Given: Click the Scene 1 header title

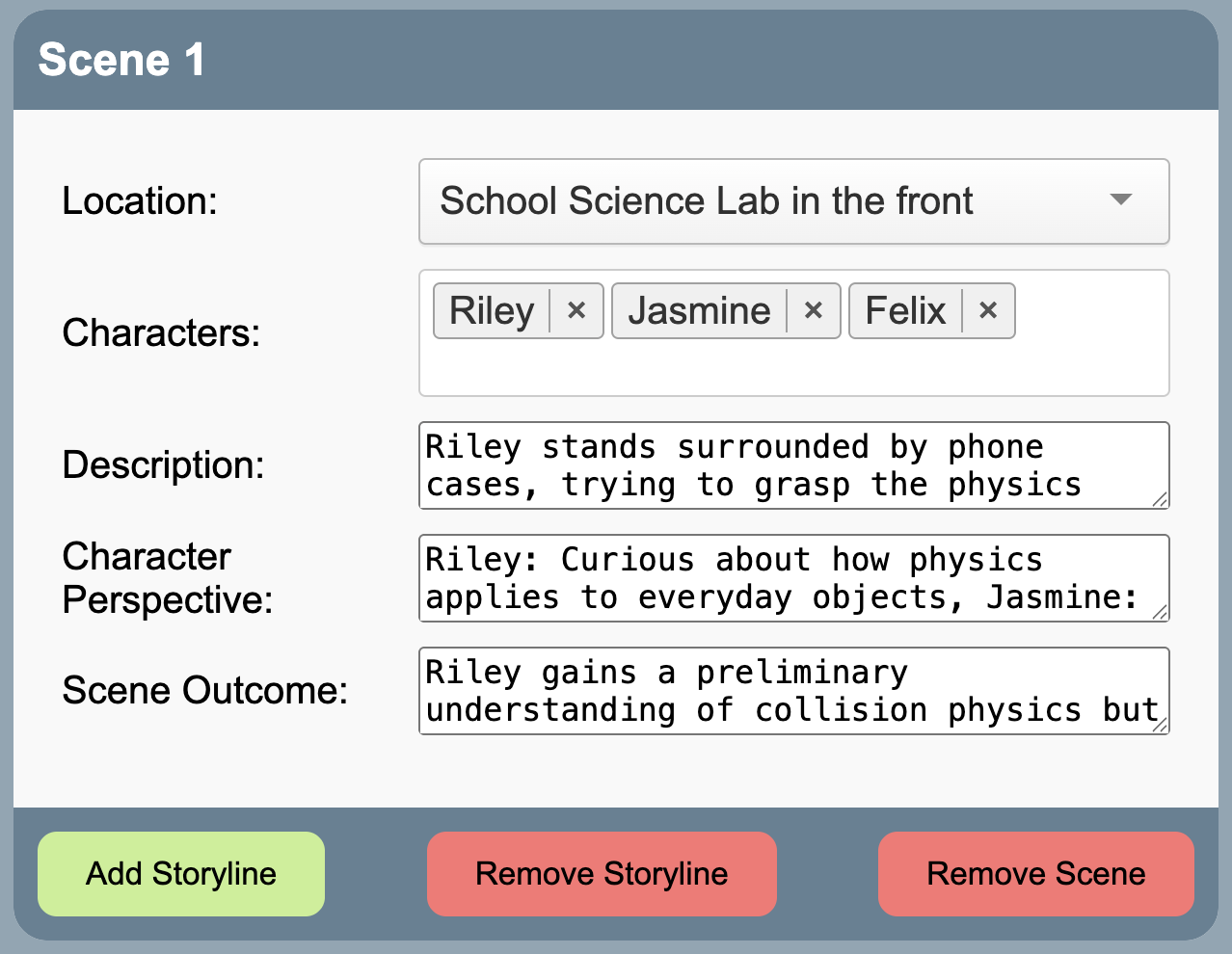Looking at the screenshot, I should coord(121,60).
